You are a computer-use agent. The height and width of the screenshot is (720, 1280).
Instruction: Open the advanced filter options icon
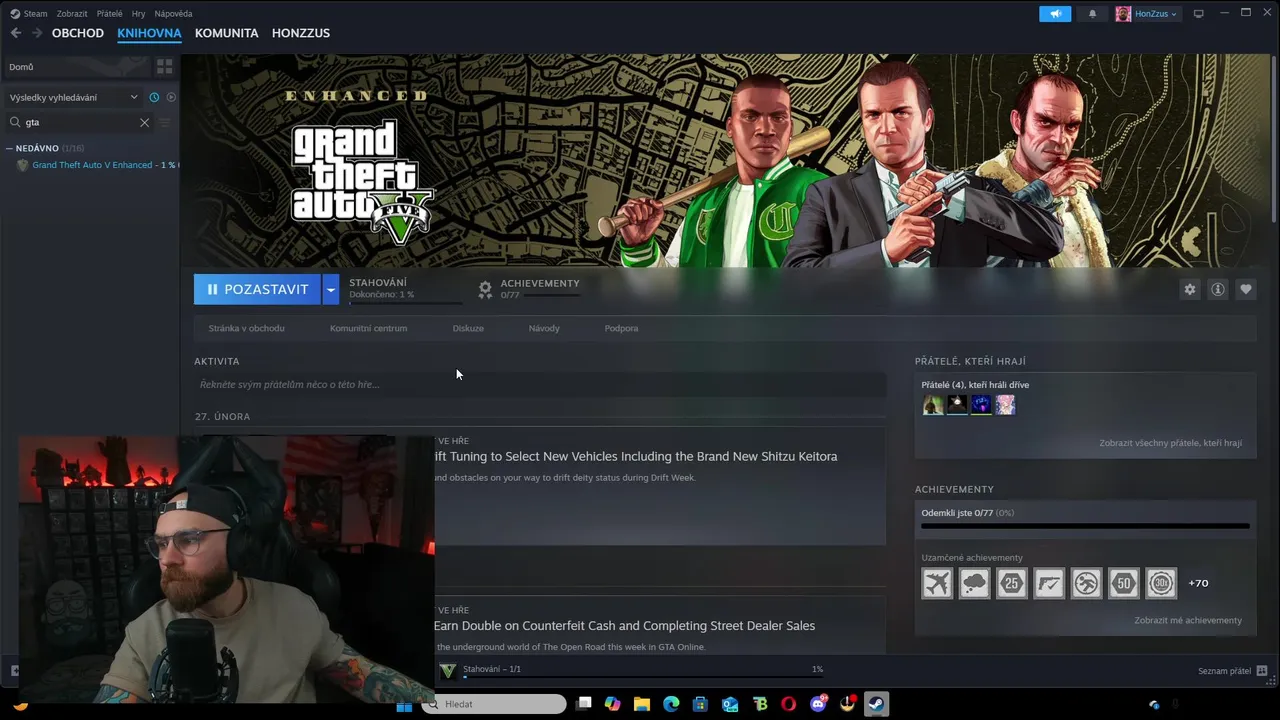[166, 122]
